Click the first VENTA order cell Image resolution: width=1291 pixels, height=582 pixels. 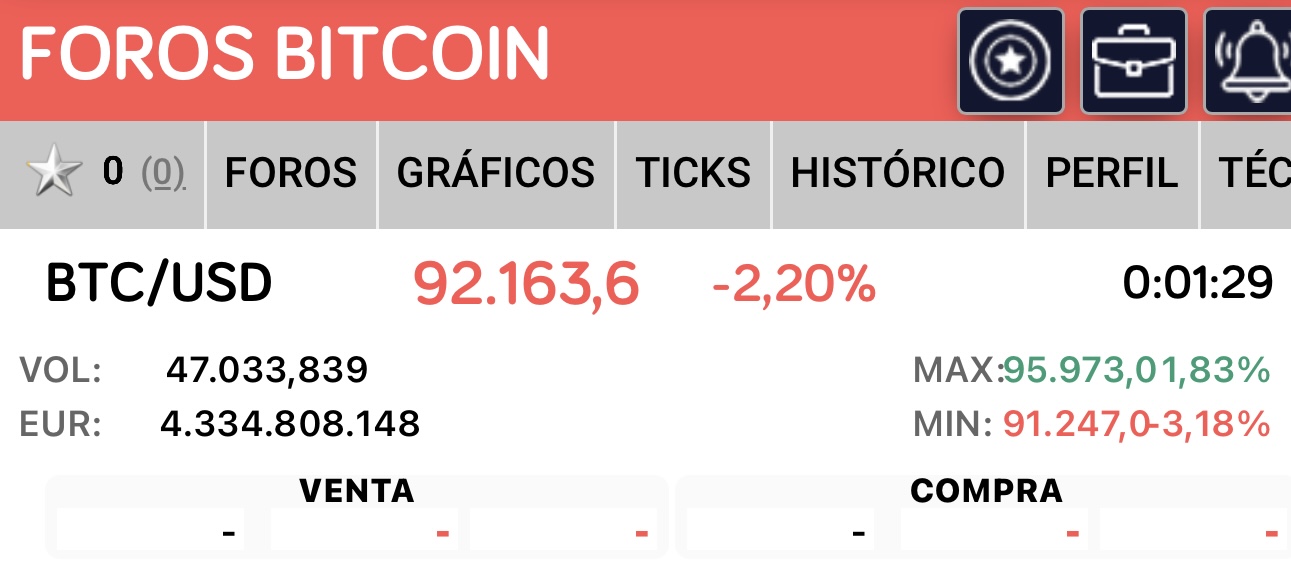click(x=150, y=529)
